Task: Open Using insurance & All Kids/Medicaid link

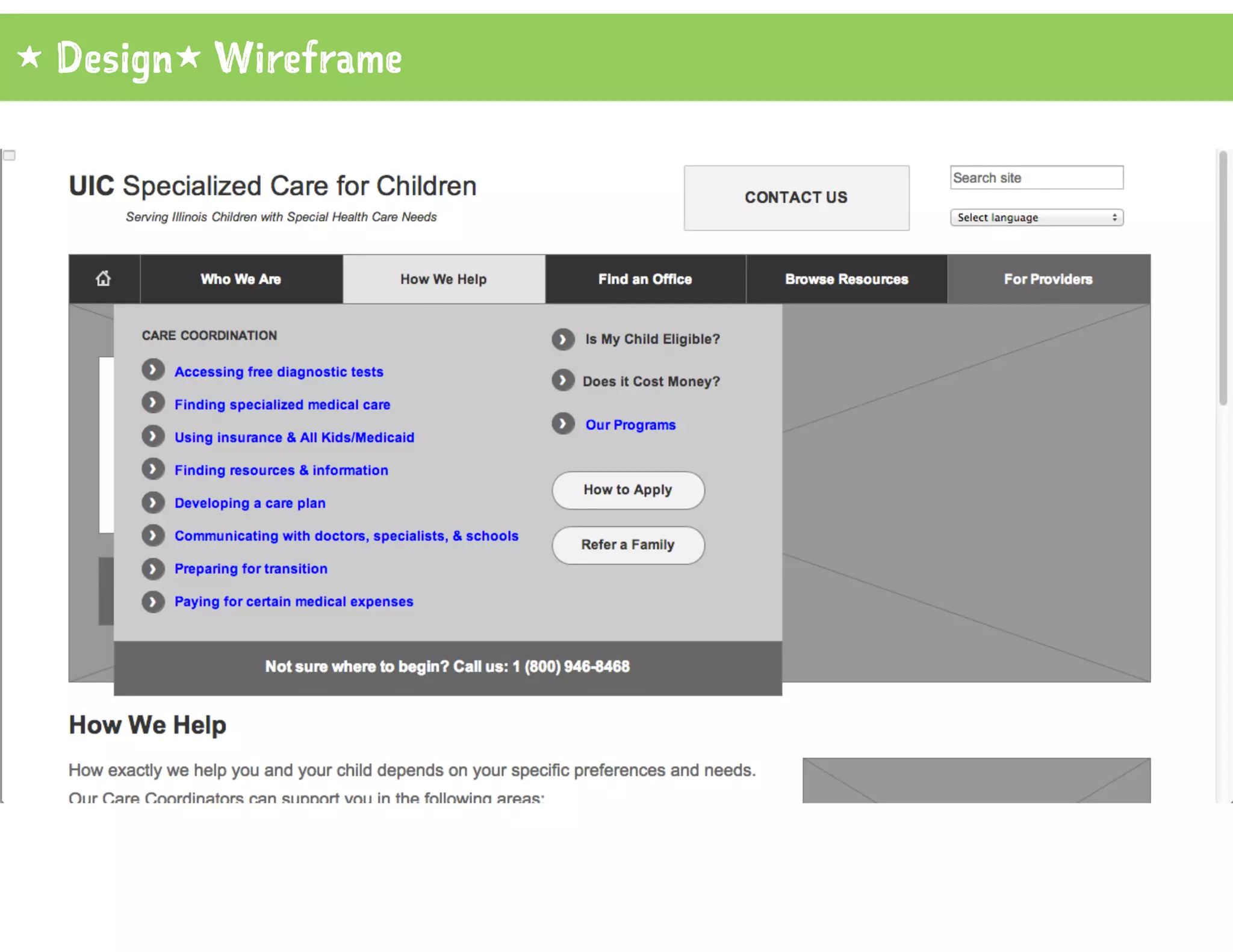Action: tap(294, 437)
